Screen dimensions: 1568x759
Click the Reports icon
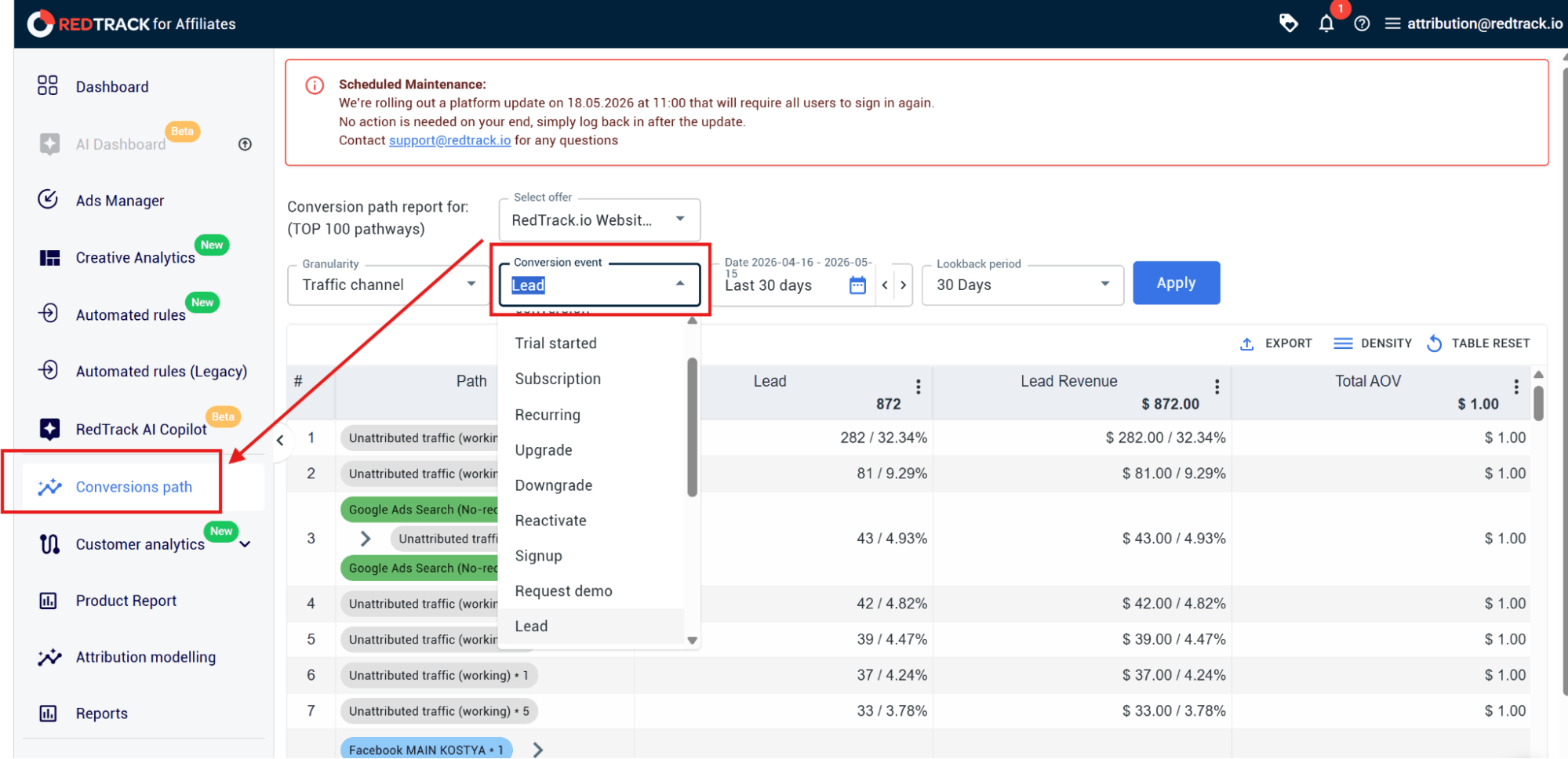(48, 714)
